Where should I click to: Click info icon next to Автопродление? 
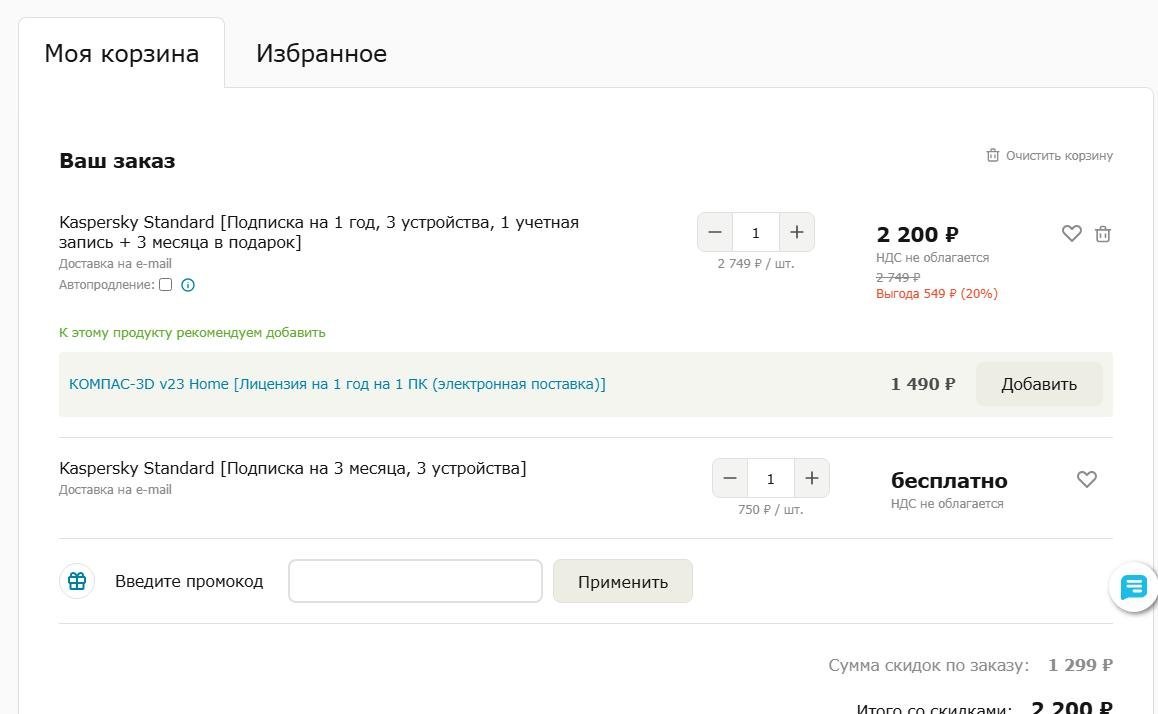pos(188,285)
